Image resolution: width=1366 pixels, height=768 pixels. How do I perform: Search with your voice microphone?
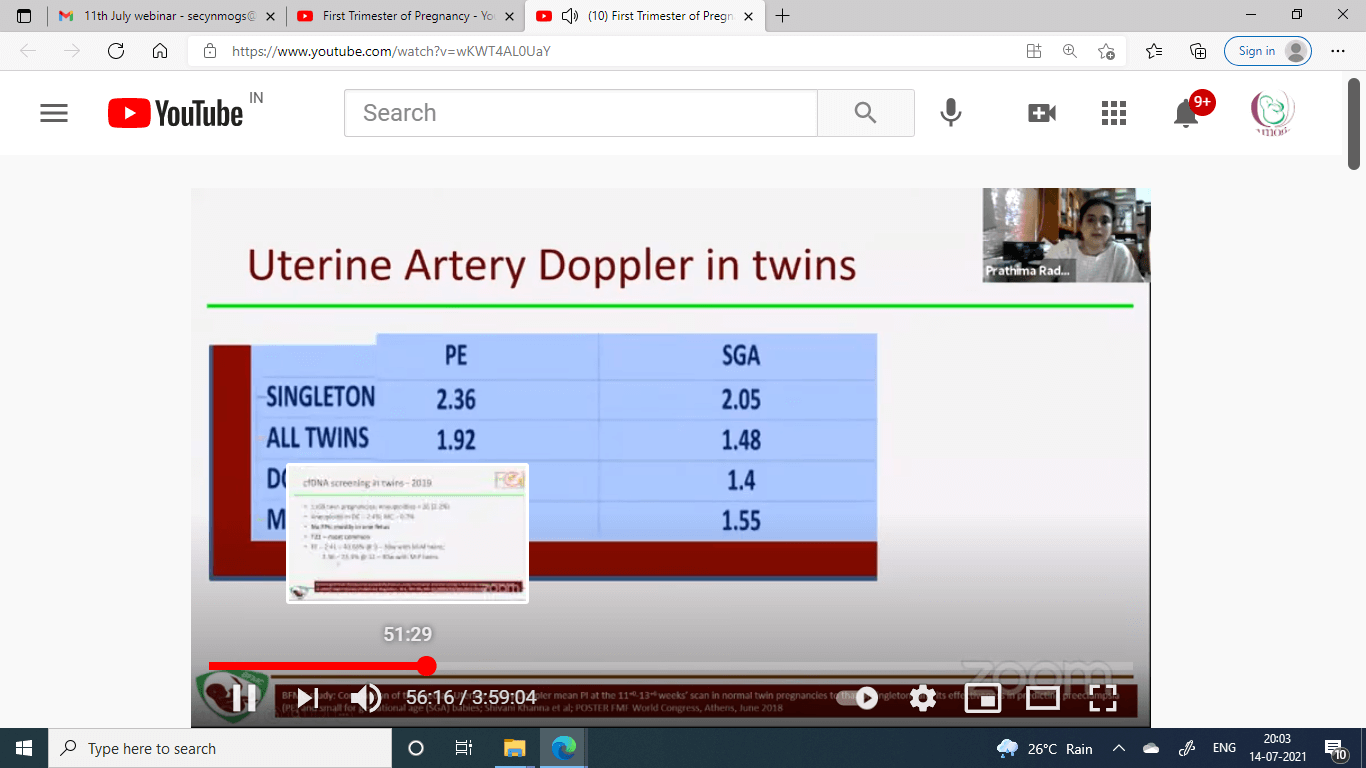[x=951, y=113]
